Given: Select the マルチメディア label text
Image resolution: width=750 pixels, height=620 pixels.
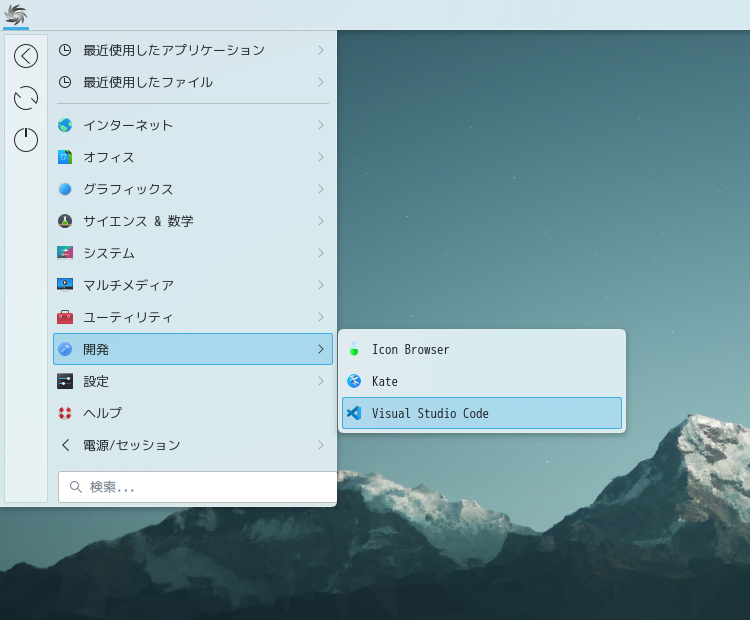Looking at the screenshot, I should point(128,285).
